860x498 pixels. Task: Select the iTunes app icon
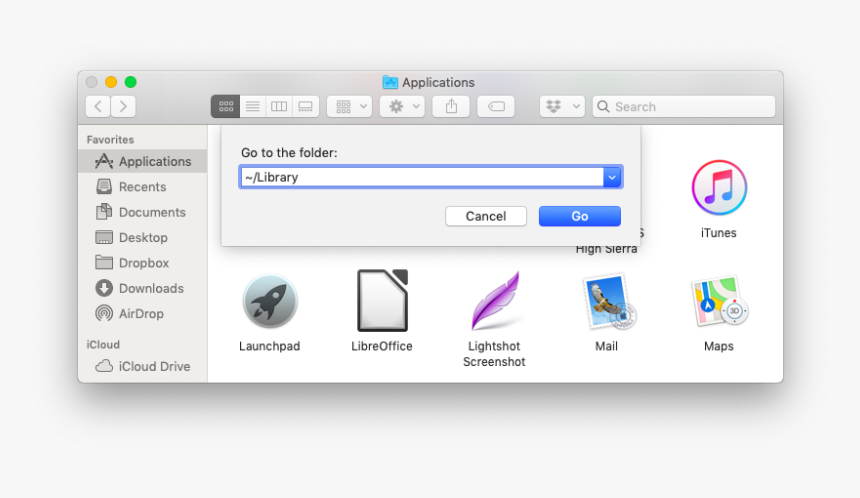[719, 188]
